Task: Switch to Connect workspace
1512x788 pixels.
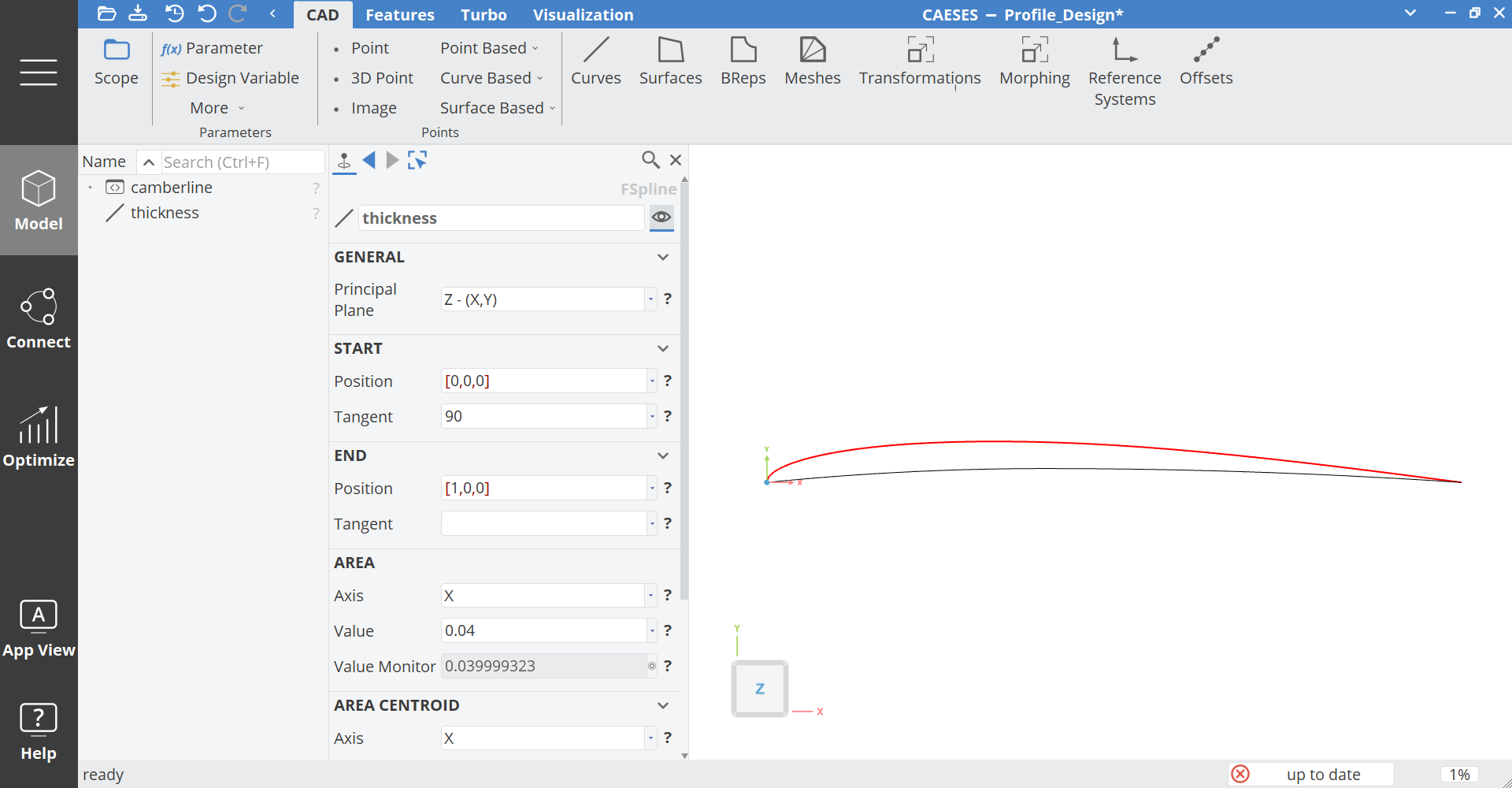Action: pyautogui.click(x=39, y=318)
